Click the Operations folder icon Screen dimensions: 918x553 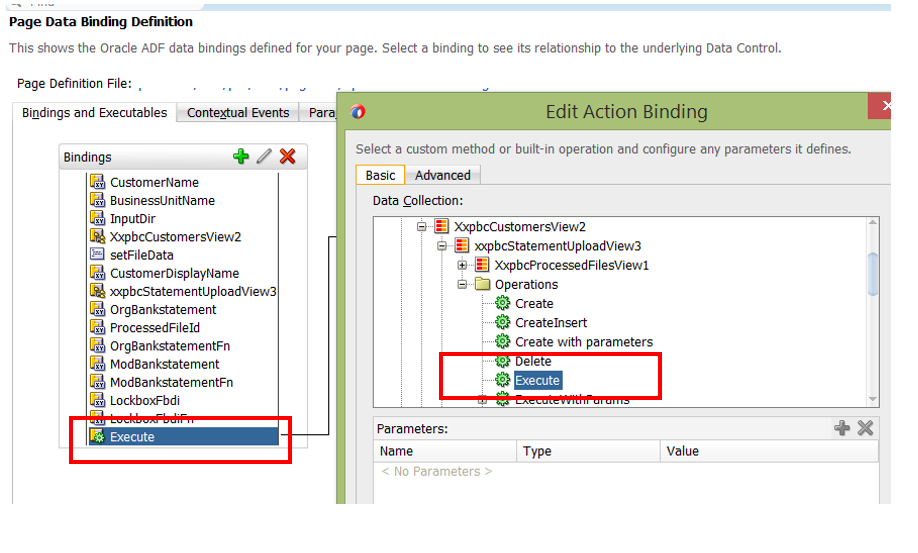click(482, 284)
